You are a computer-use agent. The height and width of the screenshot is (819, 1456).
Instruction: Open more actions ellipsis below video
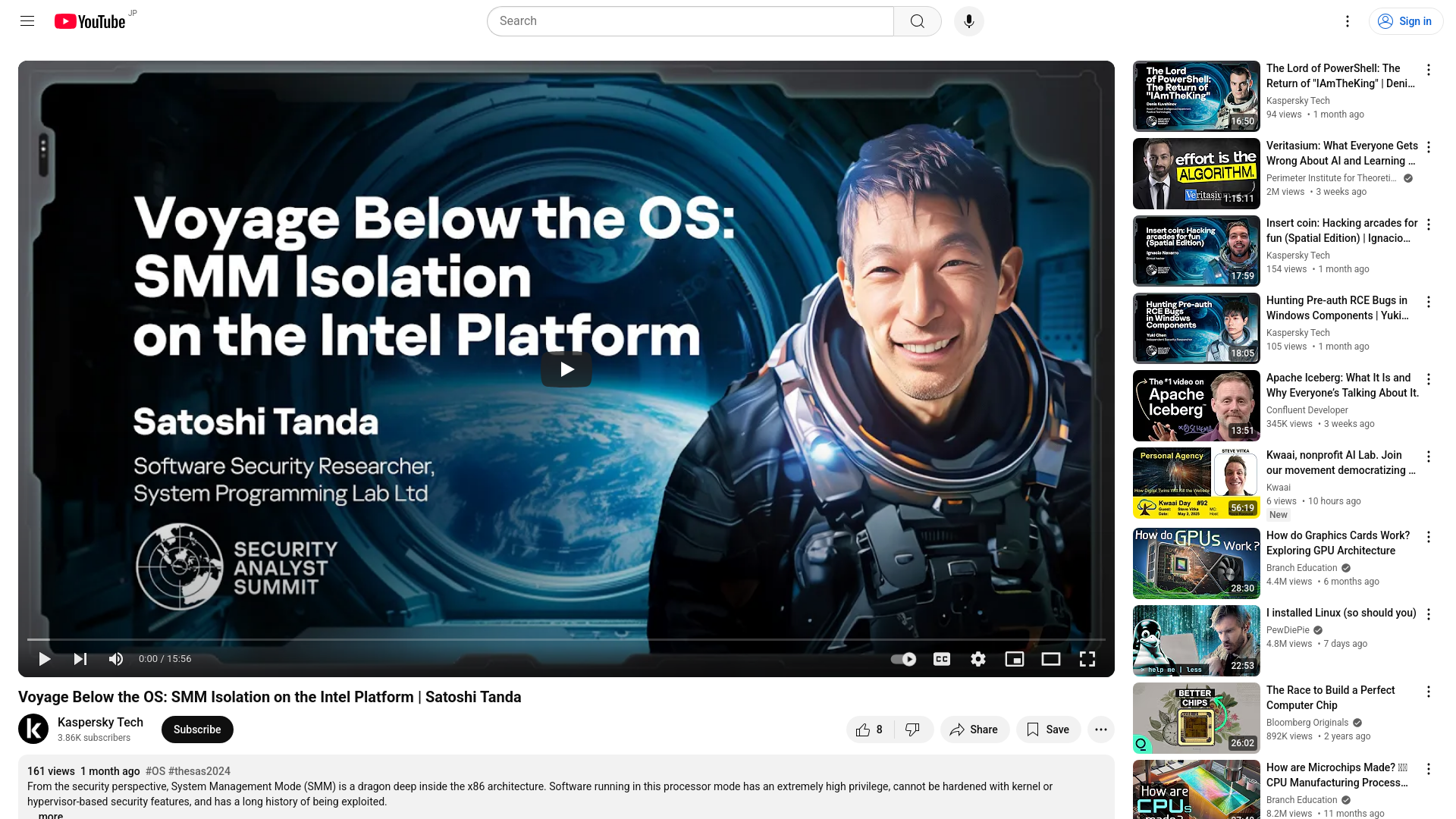tap(1101, 730)
